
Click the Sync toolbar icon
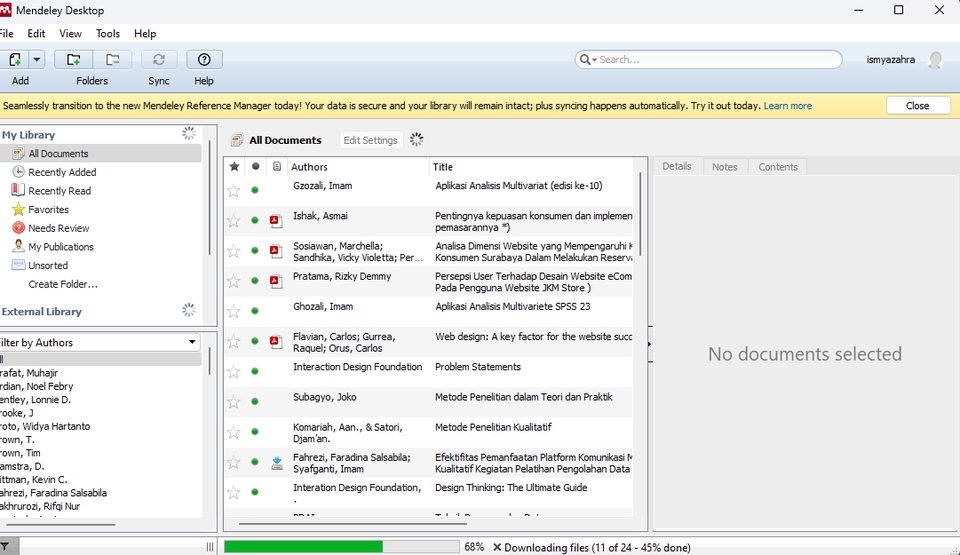(159, 59)
